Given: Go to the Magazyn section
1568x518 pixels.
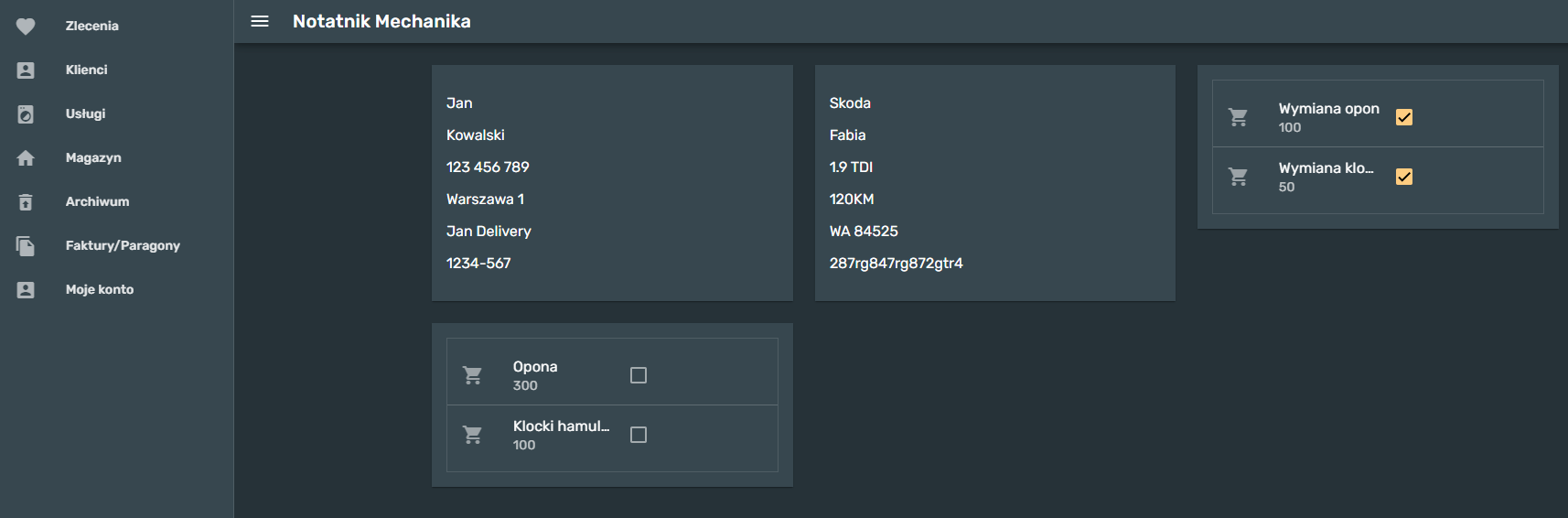Looking at the screenshot, I should [x=93, y=158].
